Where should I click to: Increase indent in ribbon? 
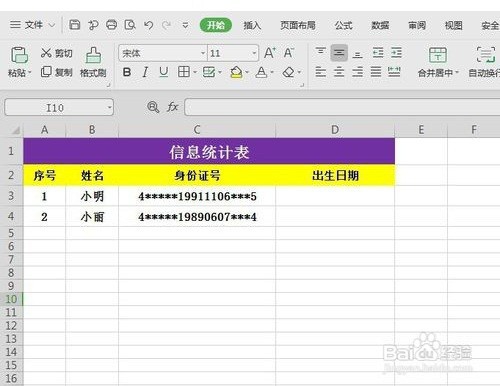point(396,53)
